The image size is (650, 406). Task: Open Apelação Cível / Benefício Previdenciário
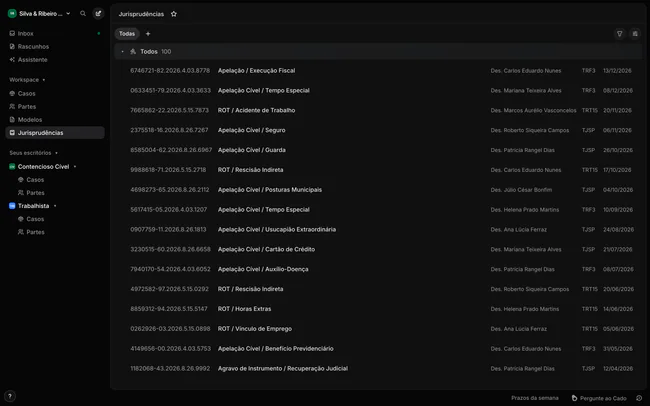tap(275, 349)
